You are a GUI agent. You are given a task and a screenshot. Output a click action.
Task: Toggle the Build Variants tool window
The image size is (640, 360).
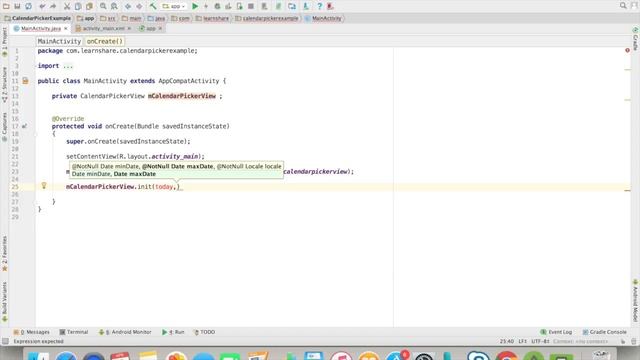pyautogui.click(x=4, y=301)
